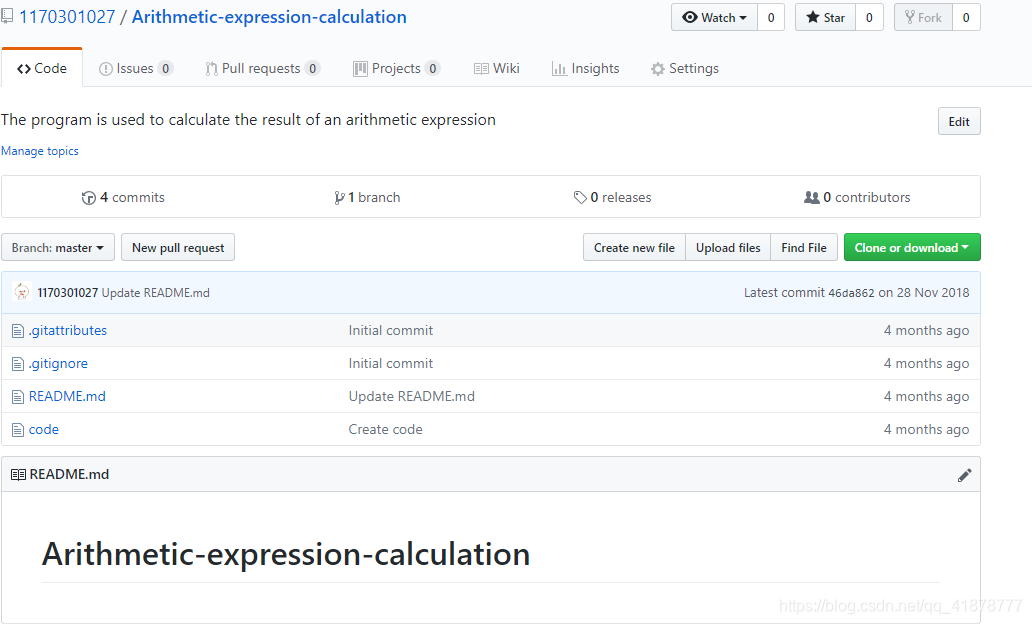The width and height of the screenshot is (1032, 624).
Task: Open latest commit hash 46da862
Action: coord(851,293)
